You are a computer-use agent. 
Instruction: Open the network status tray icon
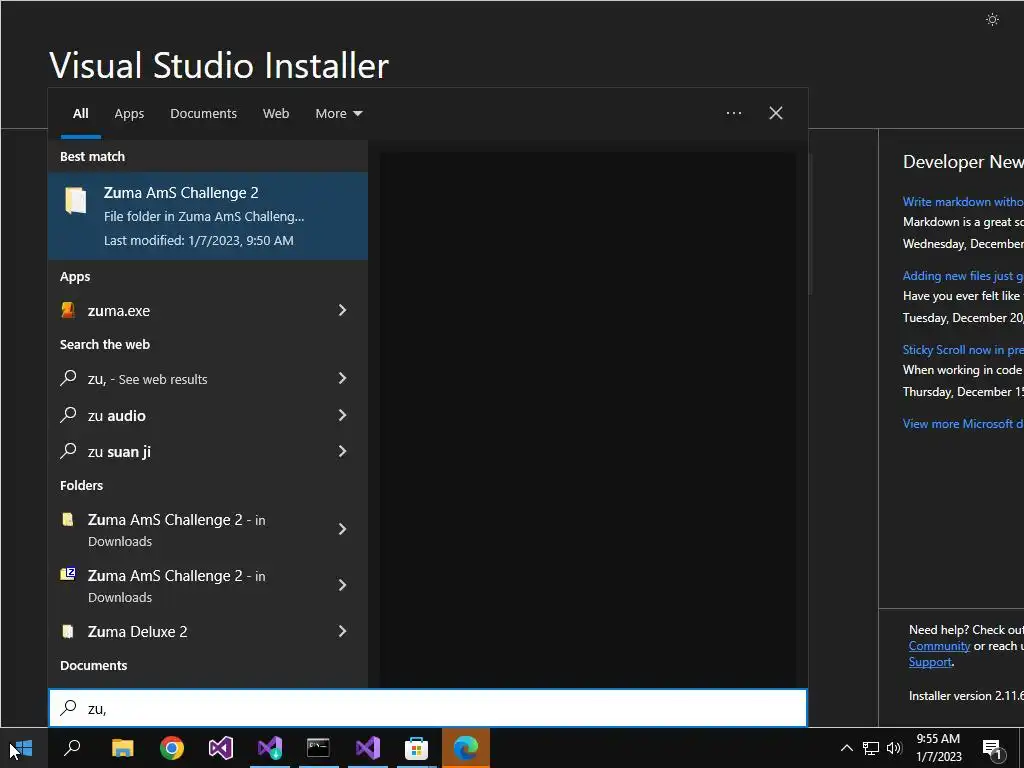871,748
